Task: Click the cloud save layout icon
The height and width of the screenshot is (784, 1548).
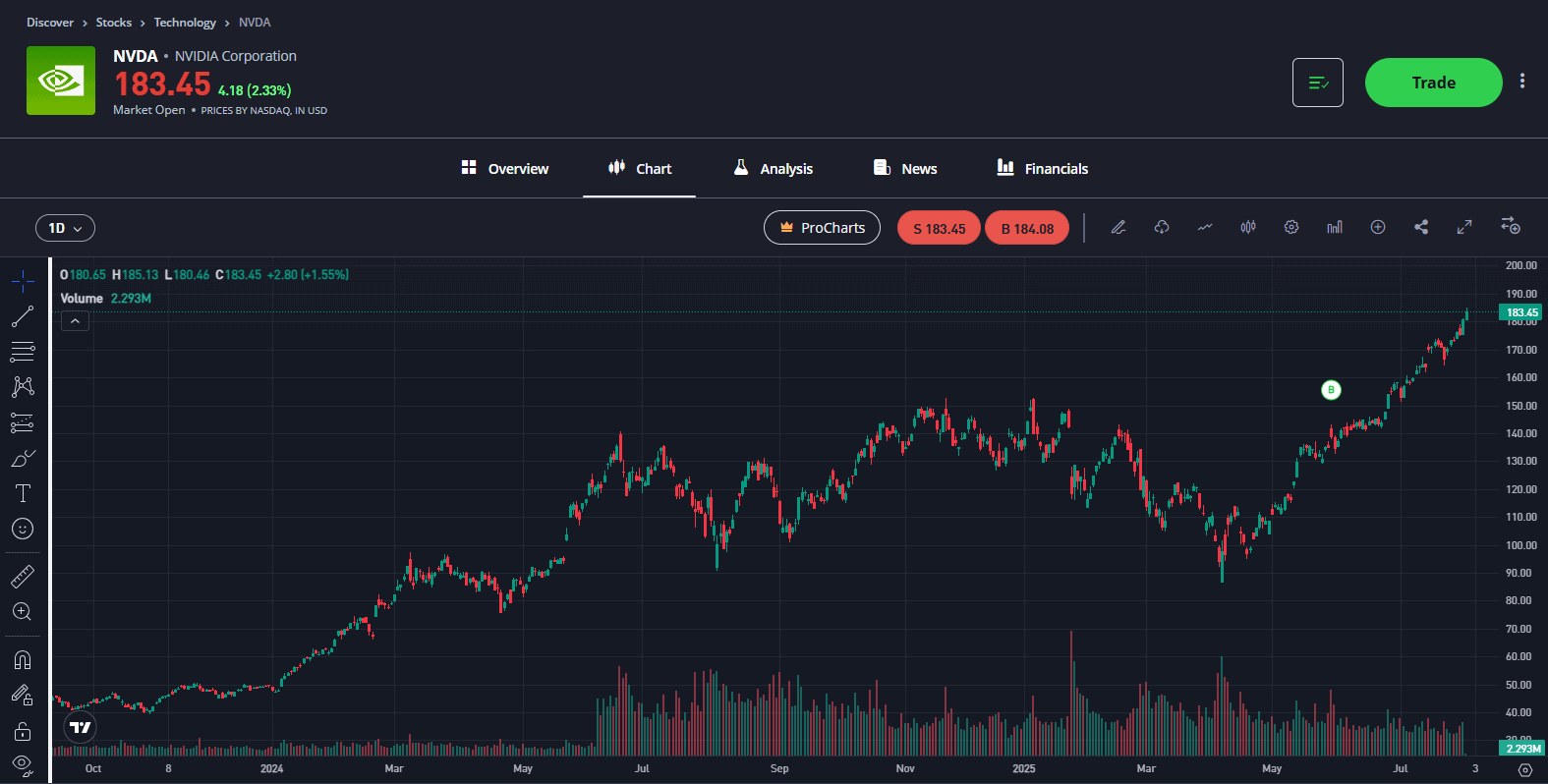Action: coord(1162,227)
